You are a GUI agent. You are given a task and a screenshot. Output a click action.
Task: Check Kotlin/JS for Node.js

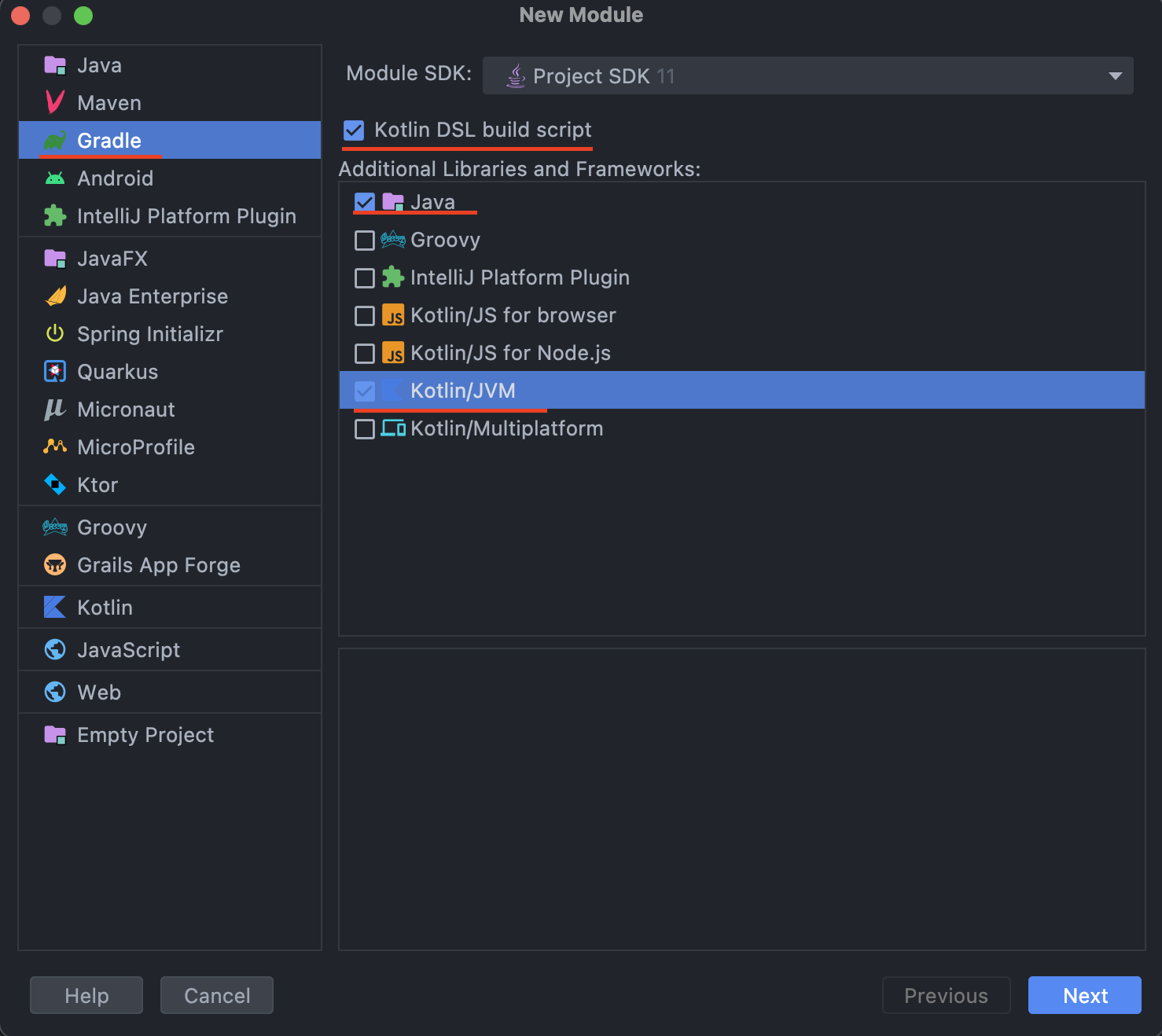point(365,353)
